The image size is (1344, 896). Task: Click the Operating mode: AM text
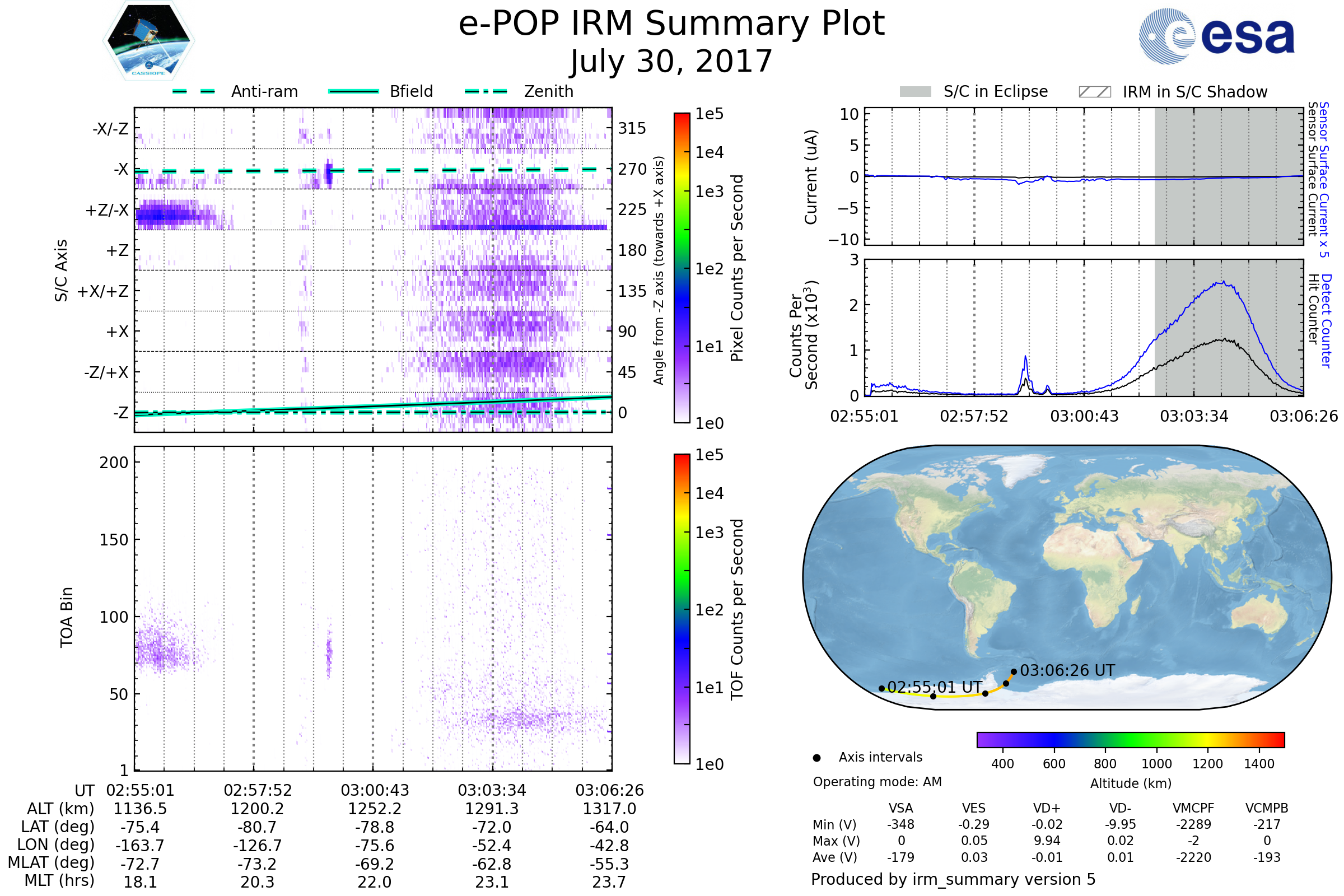(877, 782)
